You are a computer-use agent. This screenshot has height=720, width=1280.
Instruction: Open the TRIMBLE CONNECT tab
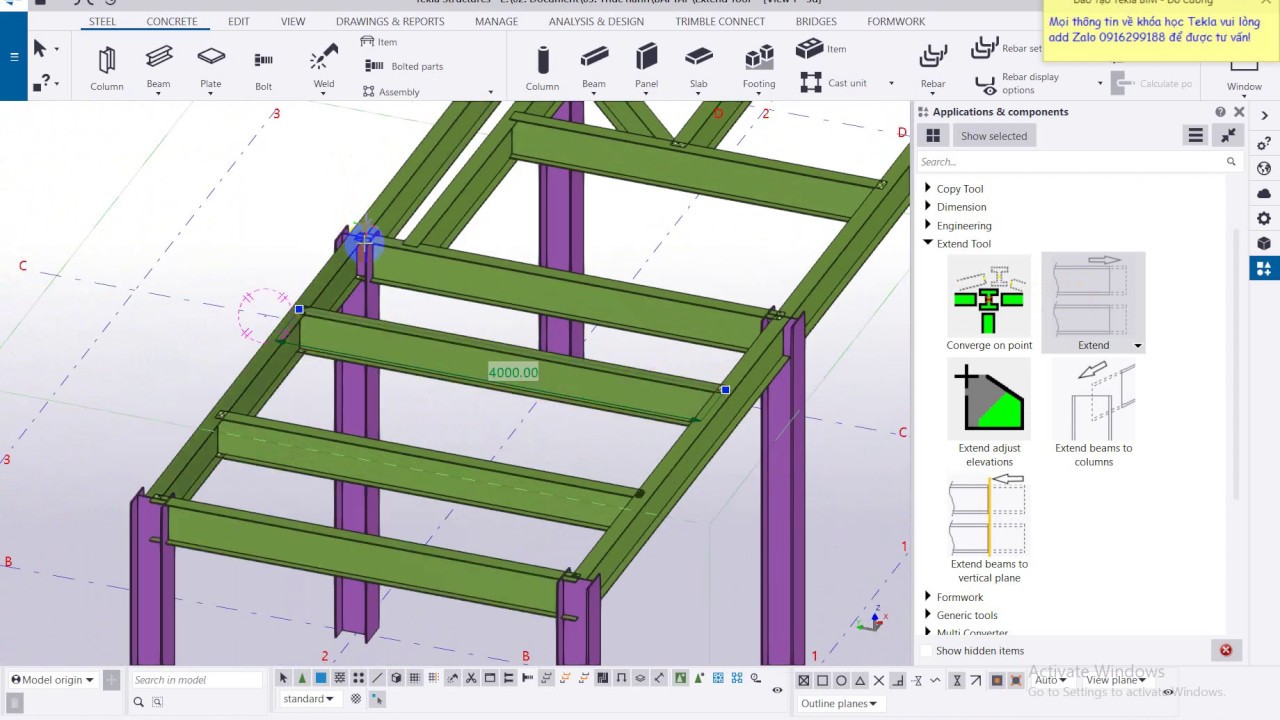(x=720, y=21)
